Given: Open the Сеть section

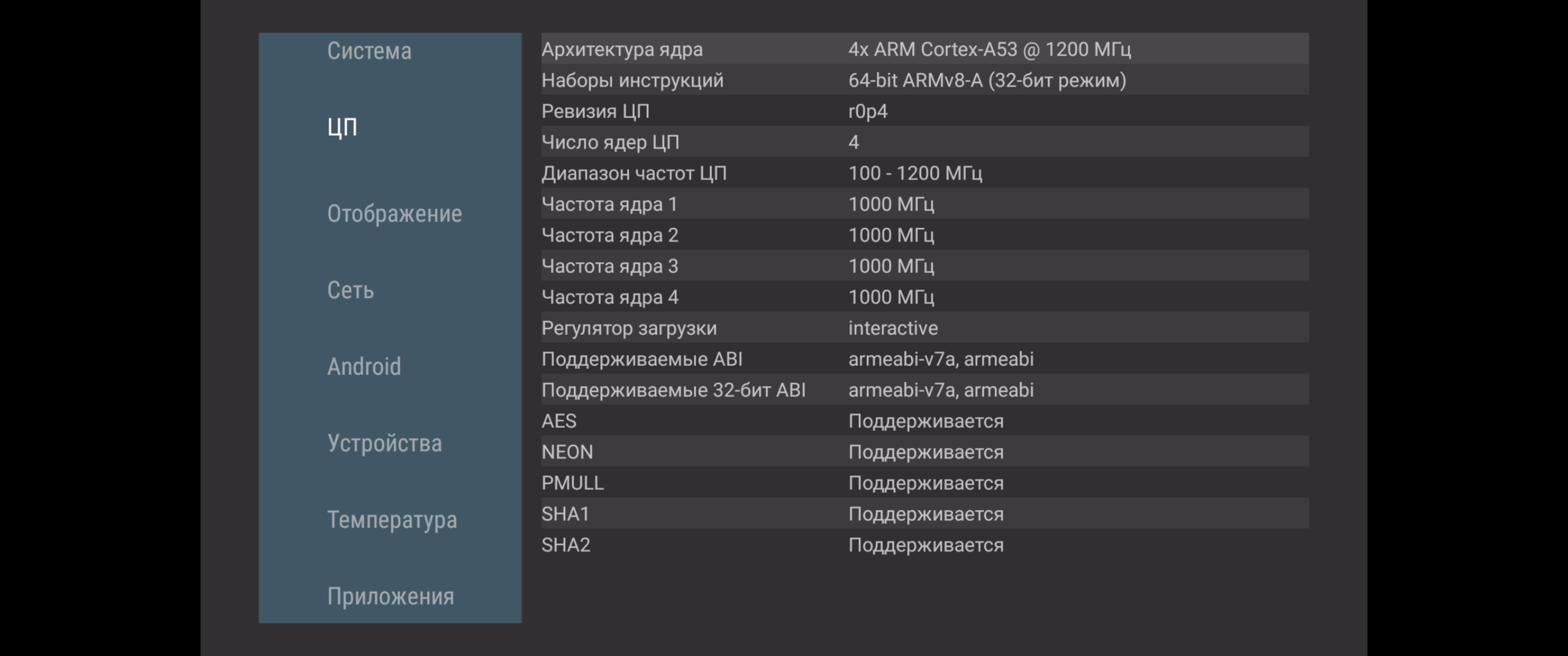Looking at the screenshot, I should click(350, 290).
